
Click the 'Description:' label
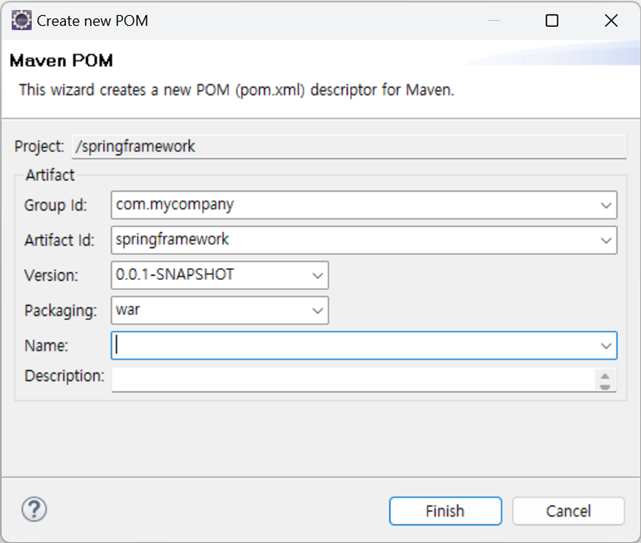[65, 376]
